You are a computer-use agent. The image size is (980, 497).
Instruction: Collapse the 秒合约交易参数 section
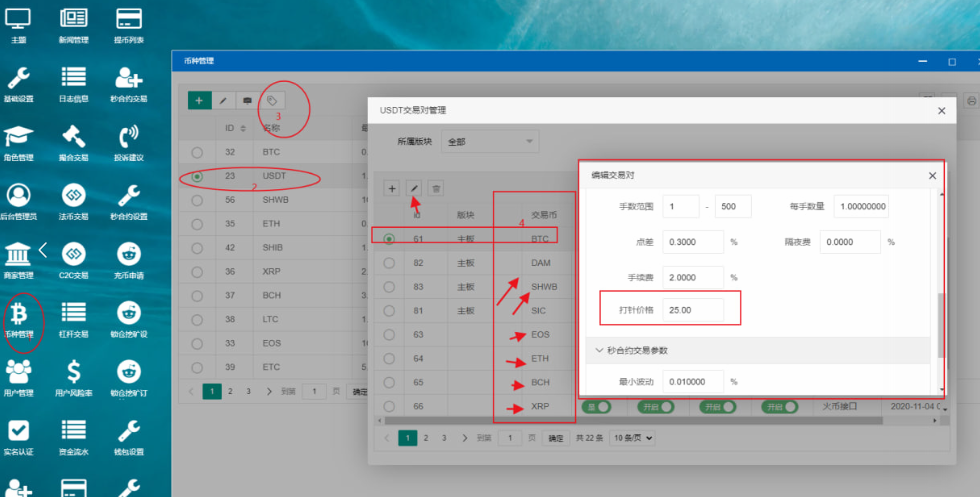[x=599, y=350]
